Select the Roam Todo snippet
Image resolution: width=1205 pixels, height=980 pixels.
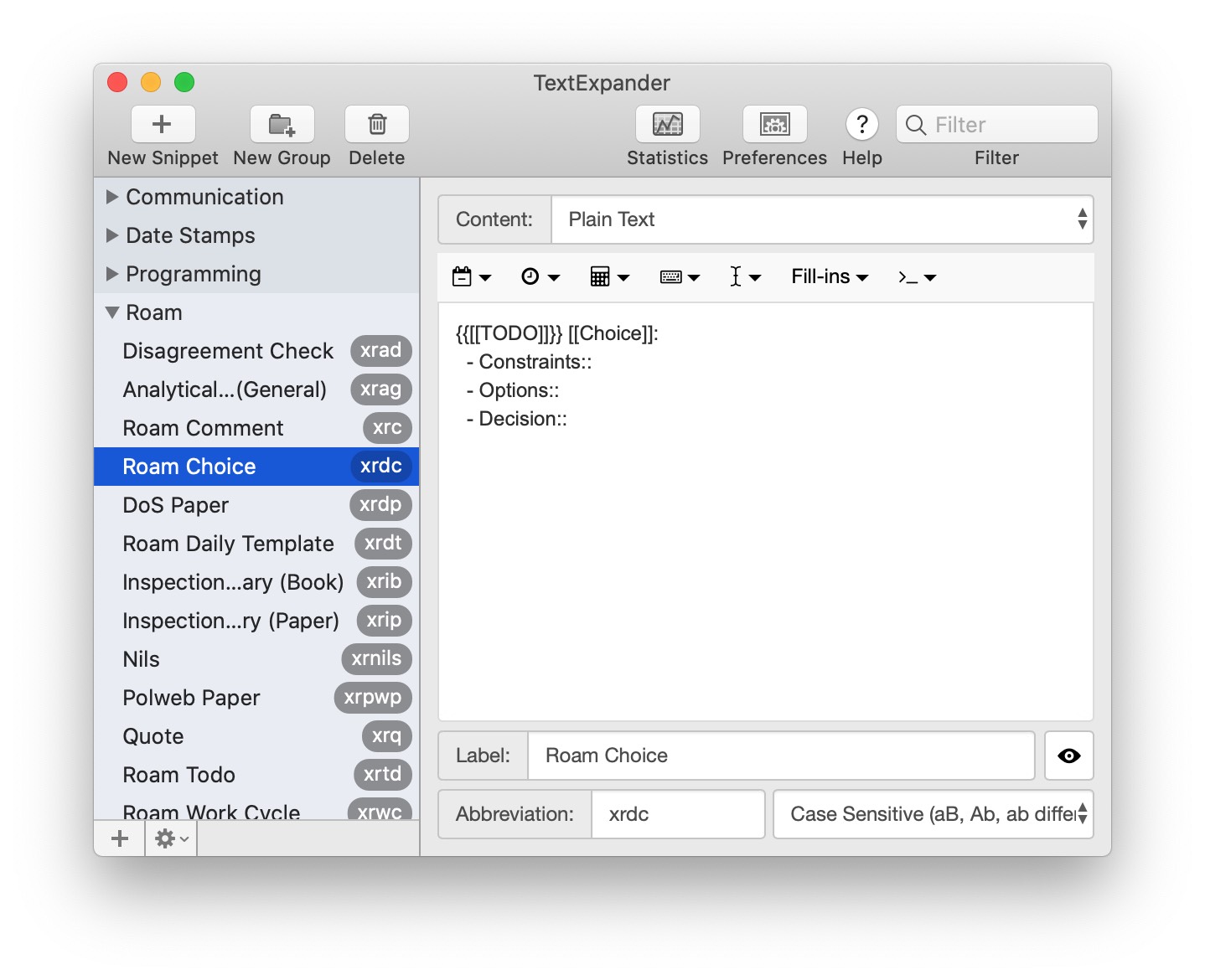click(256, 775)
